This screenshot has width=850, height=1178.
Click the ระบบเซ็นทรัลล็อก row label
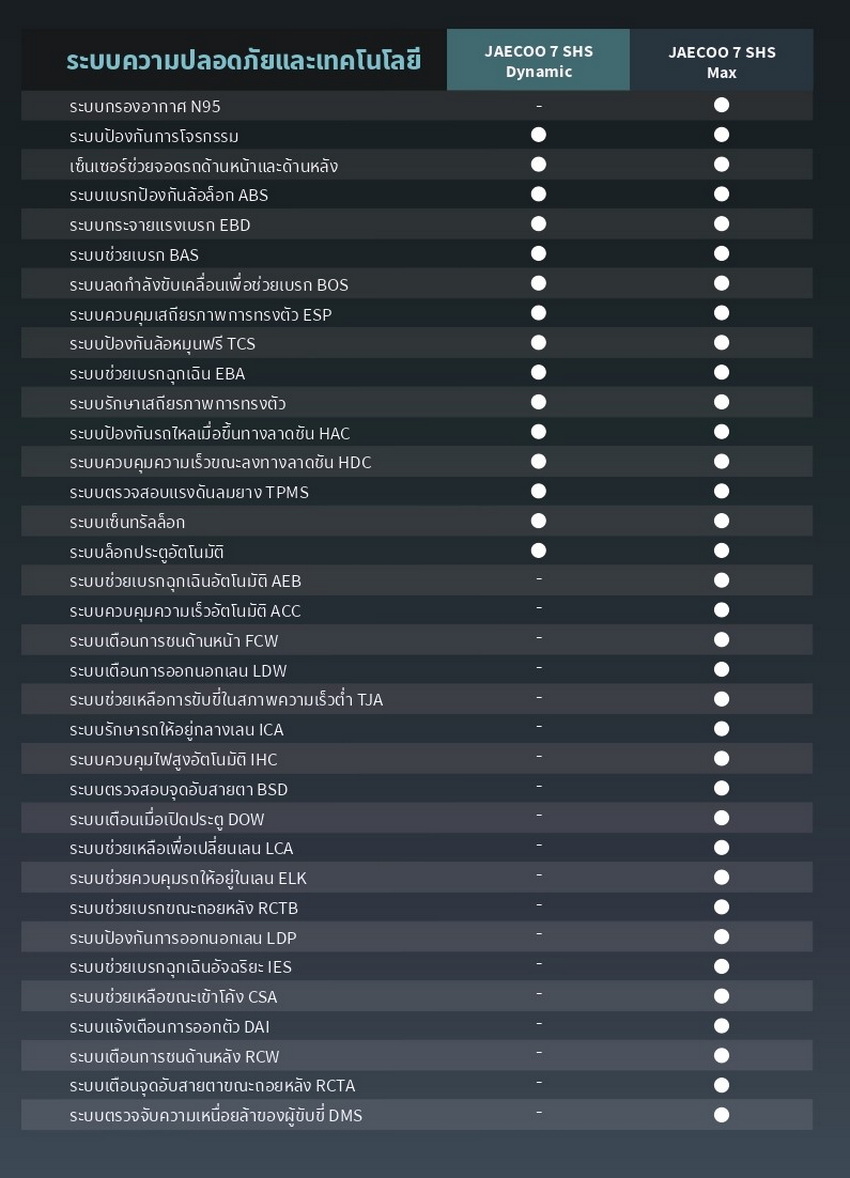point(127,522)
